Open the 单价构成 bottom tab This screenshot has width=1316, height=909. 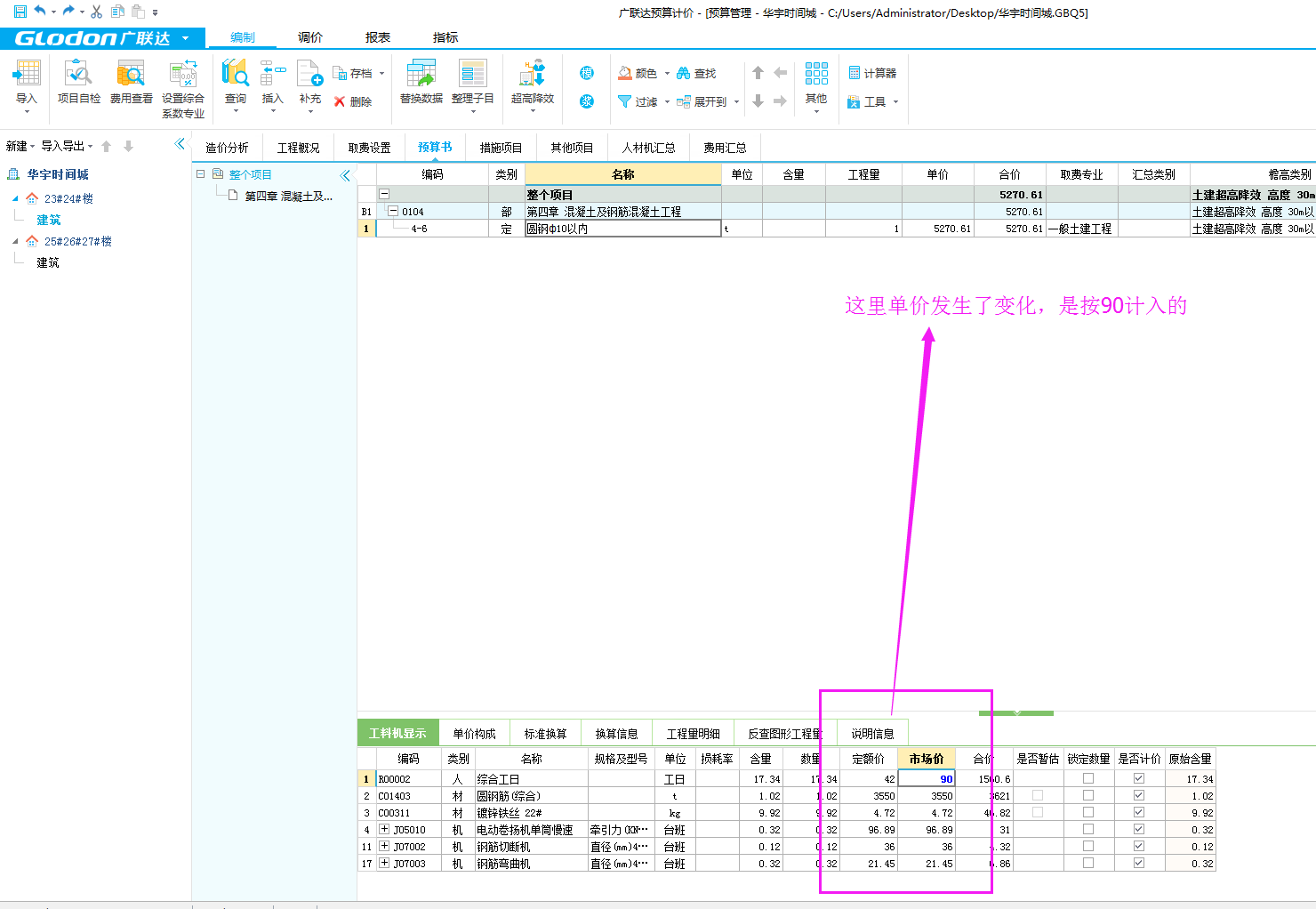(x=474, y=734)
